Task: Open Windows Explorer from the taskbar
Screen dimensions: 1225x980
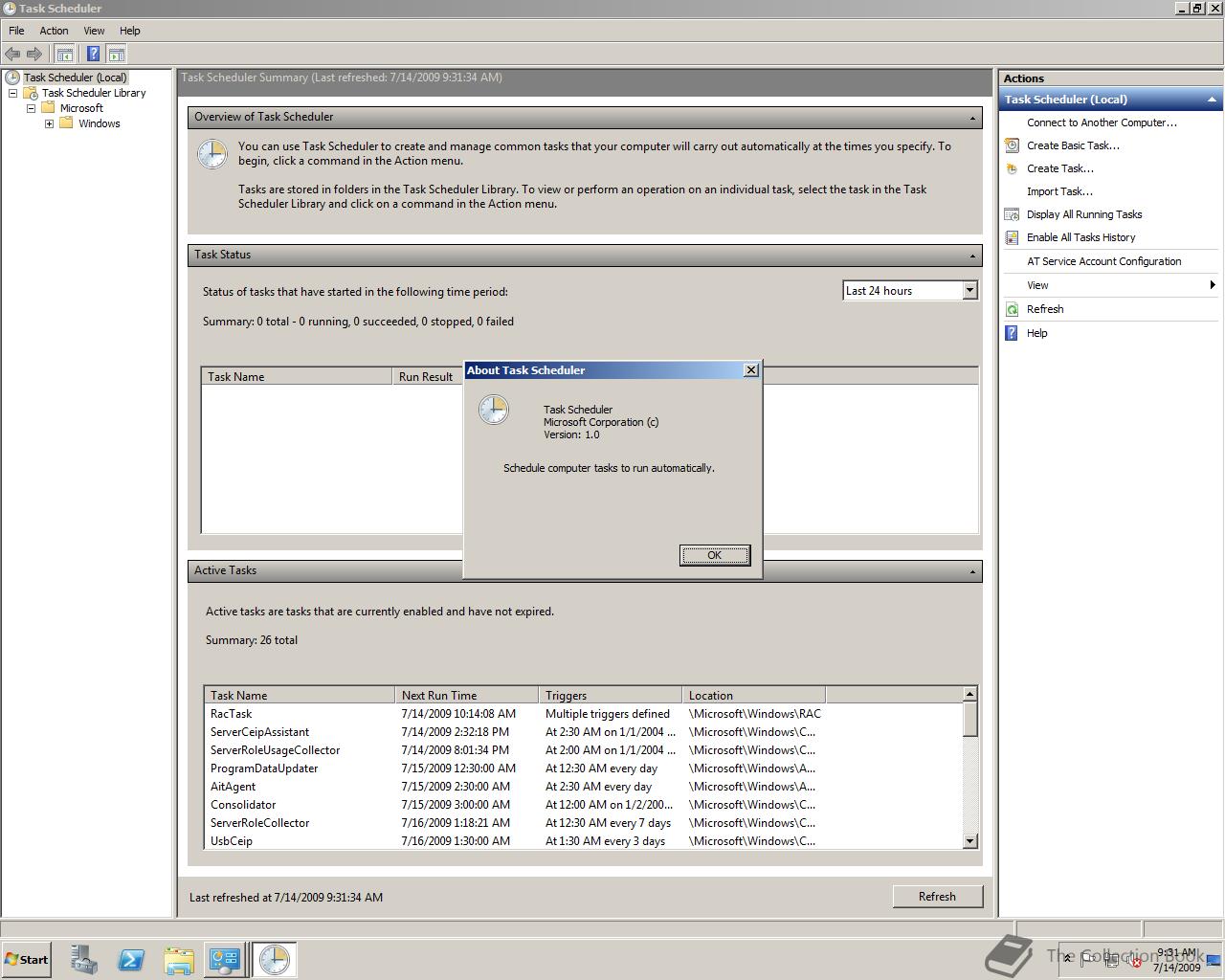Action: click(178, 960)
